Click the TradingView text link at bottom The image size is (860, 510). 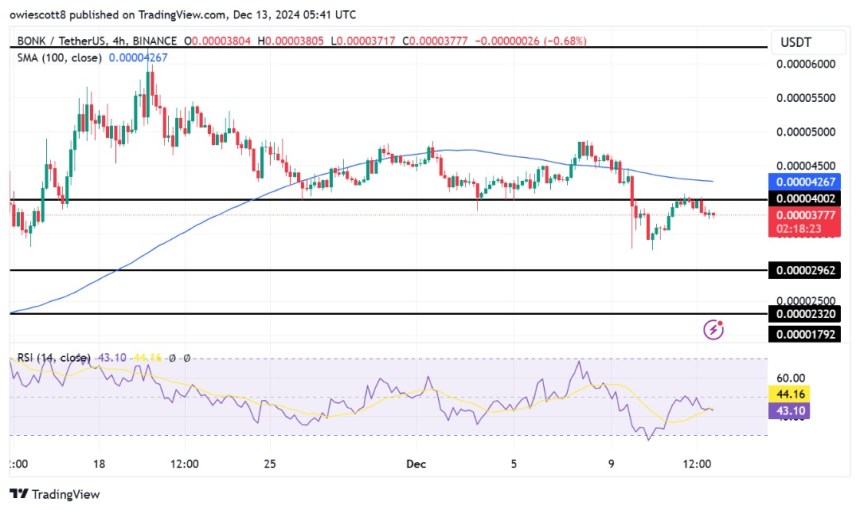point(66,494)
